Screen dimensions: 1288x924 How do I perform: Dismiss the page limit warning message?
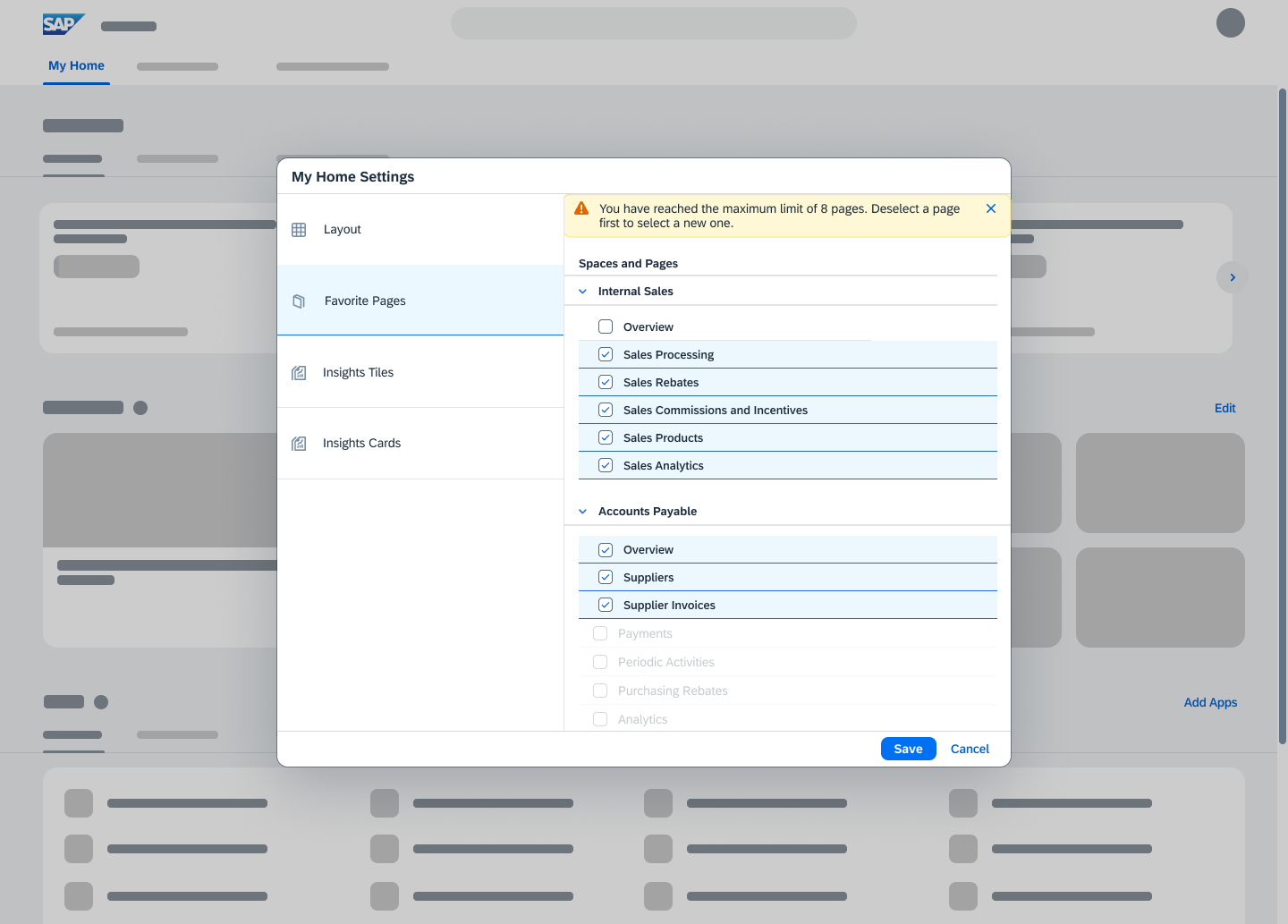point(991,208)
